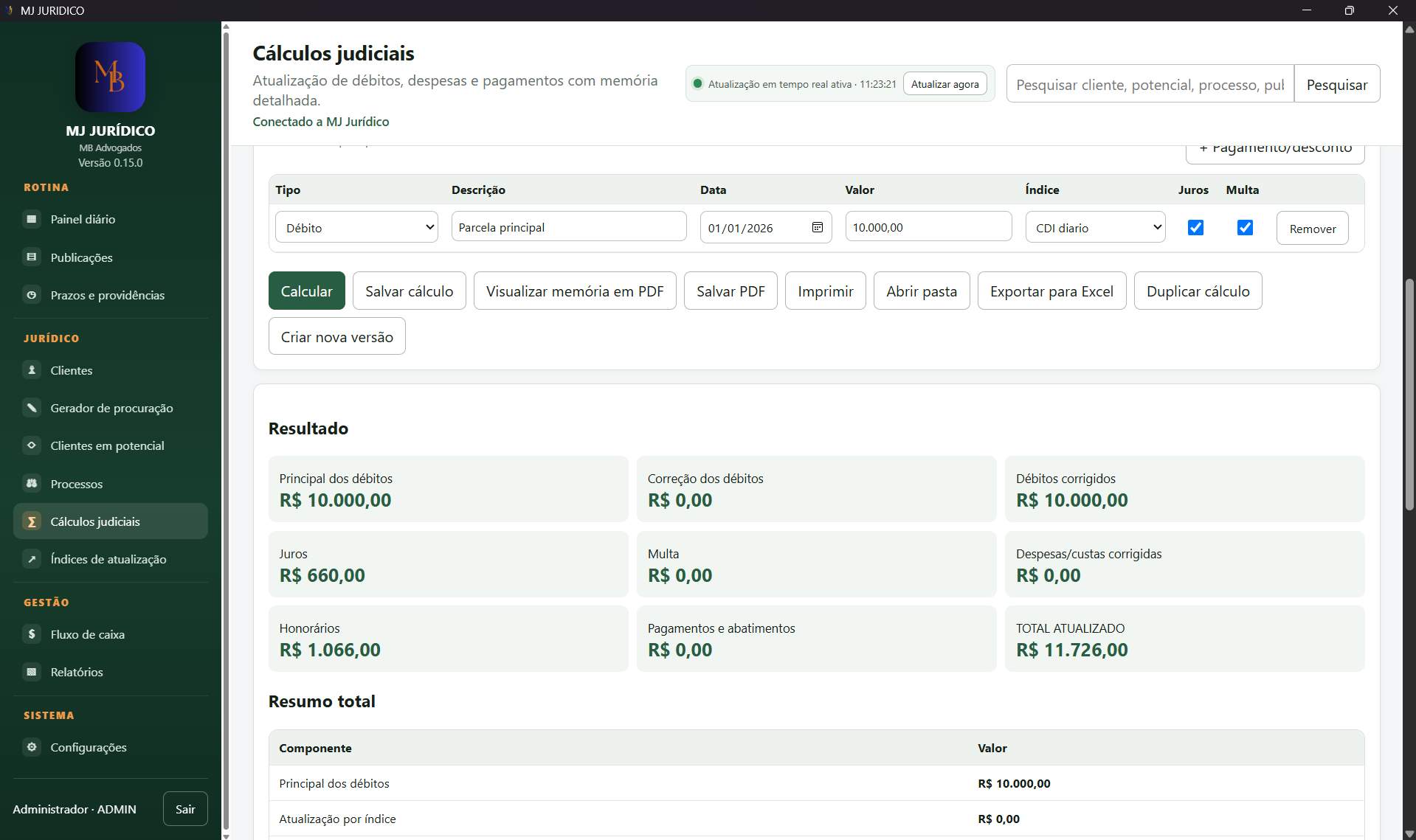Click the Prazos e providências clock icon
1416x840 pixels.
click(32, 295)
